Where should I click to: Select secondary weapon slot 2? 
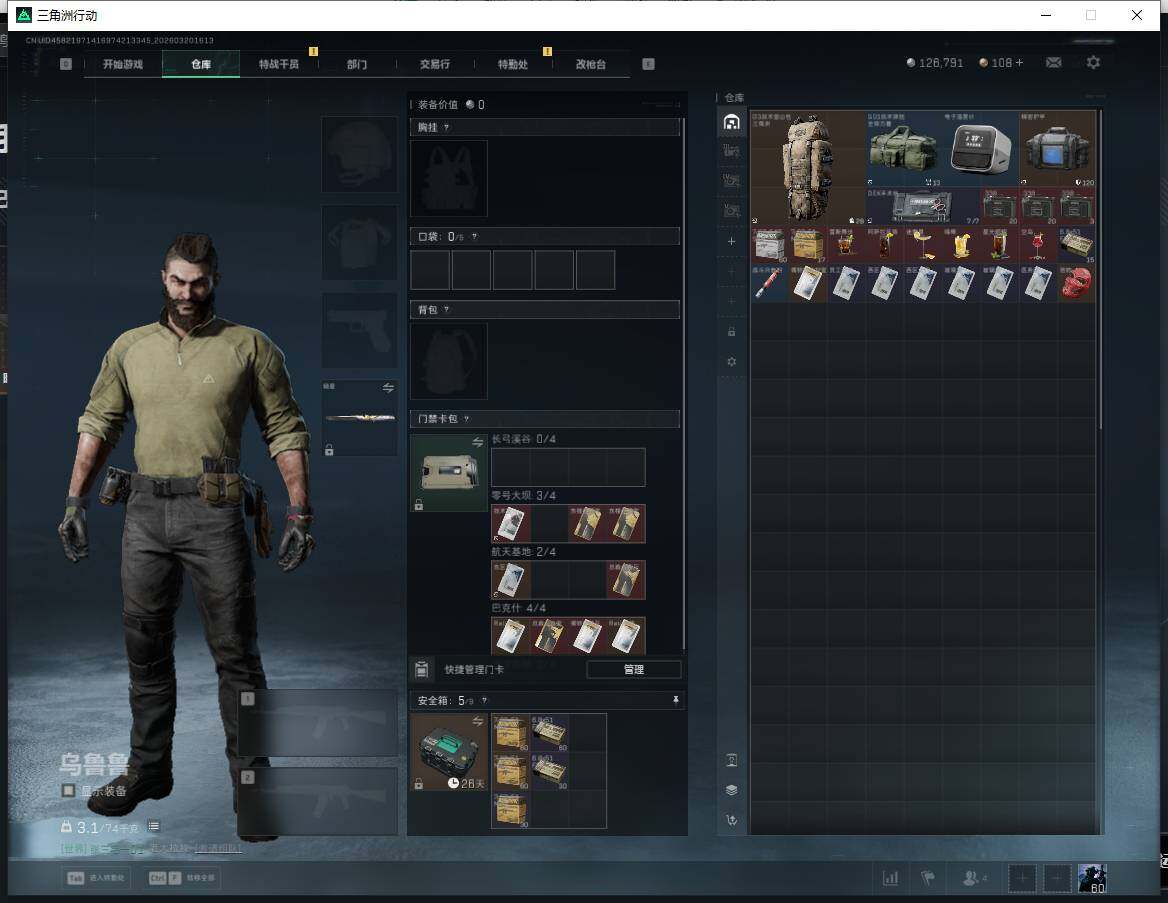tap(318, 802)
